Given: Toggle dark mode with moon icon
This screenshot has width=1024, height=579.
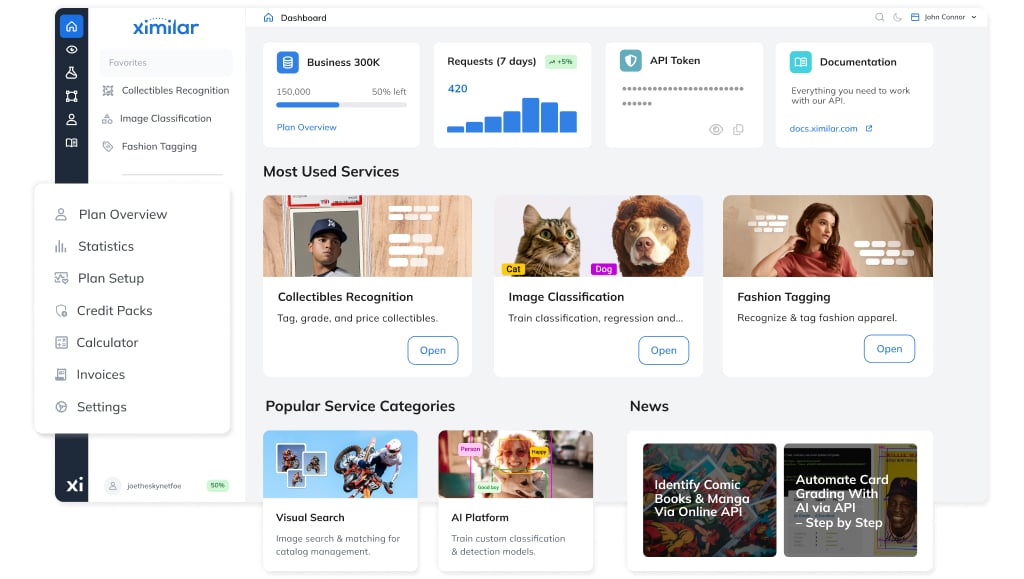Looking at the screenshot, I should (897, 18).
